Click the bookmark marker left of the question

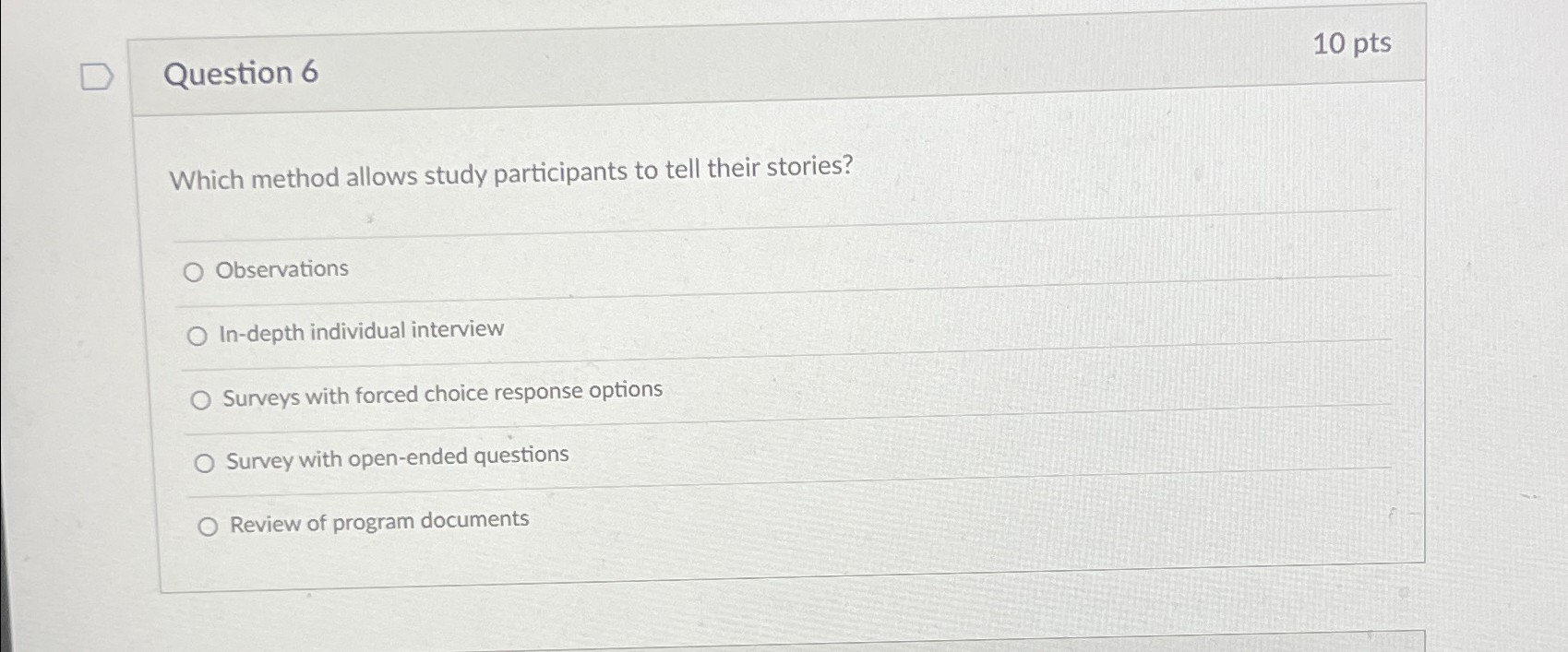coord(95,78)
